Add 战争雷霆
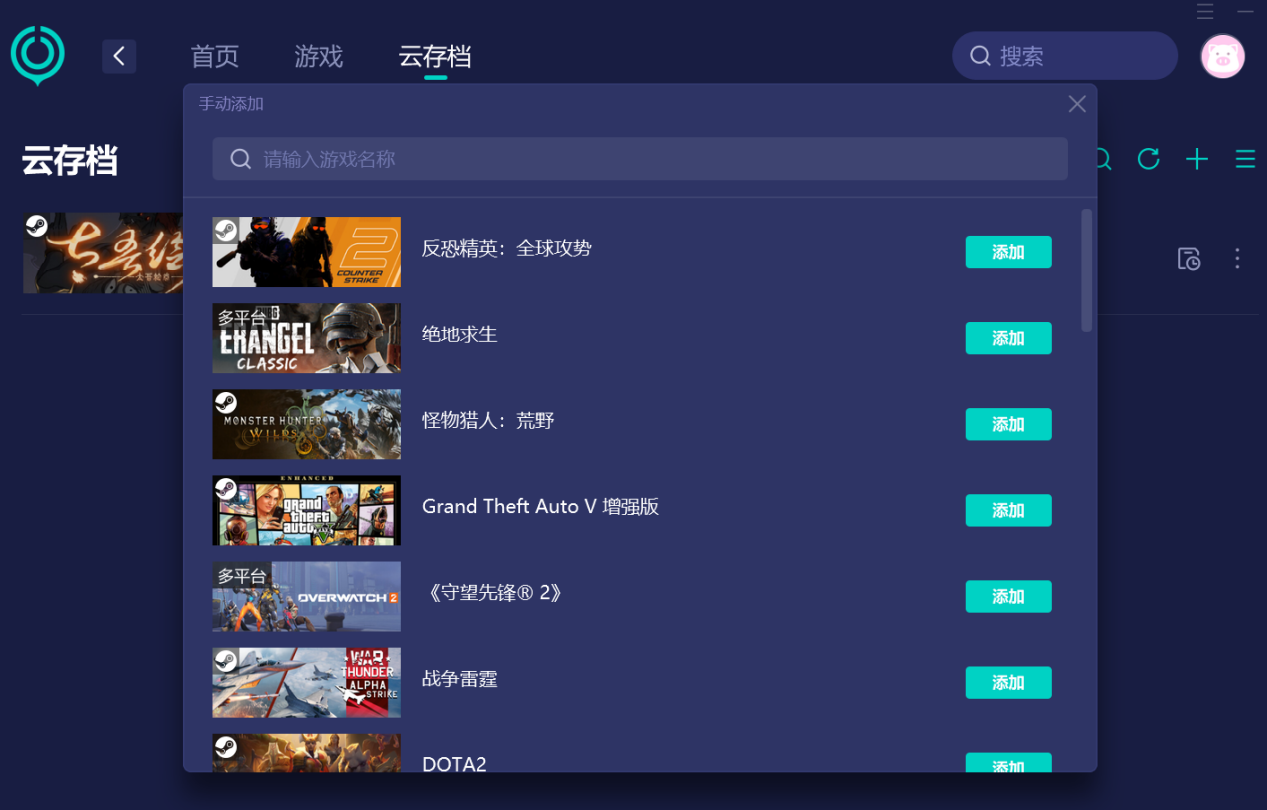Screen dimensions: 1267x810 (1008, 682)
